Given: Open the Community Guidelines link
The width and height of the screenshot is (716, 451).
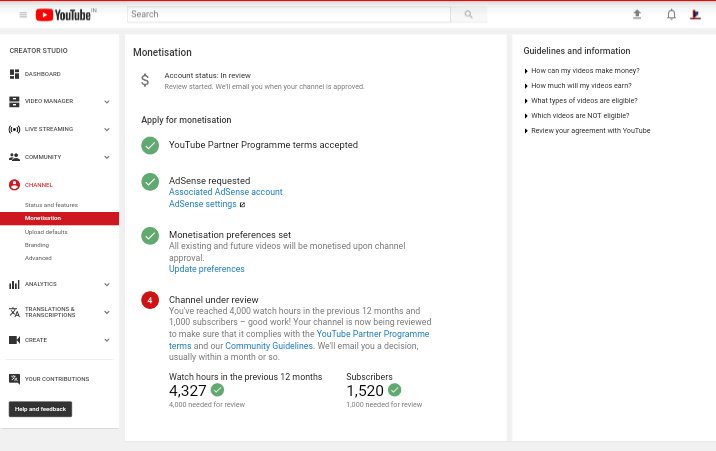Looking at the screenshot, I should [269, 346].
